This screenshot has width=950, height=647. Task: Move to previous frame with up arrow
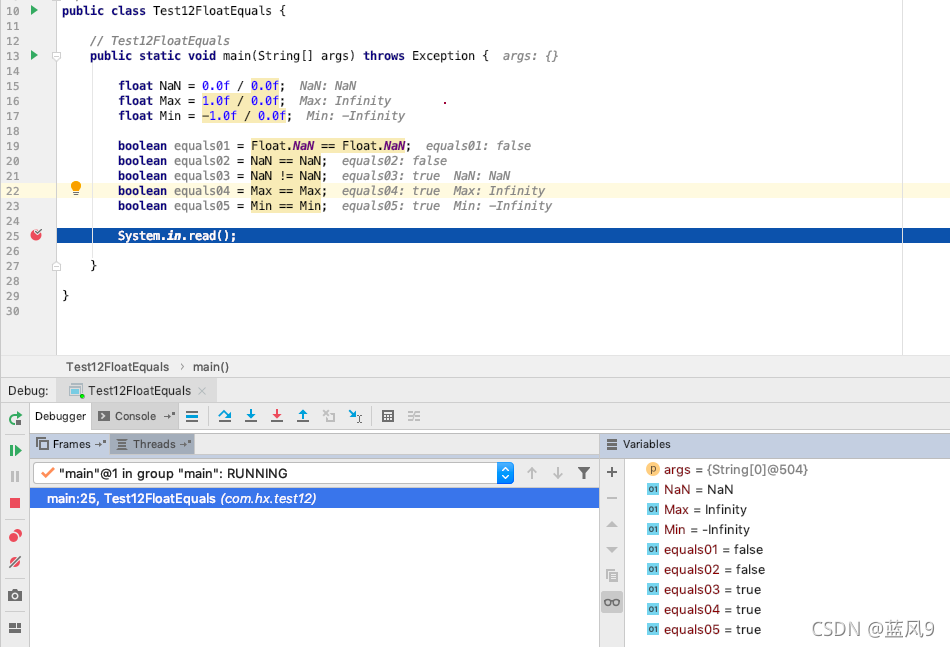532,473
